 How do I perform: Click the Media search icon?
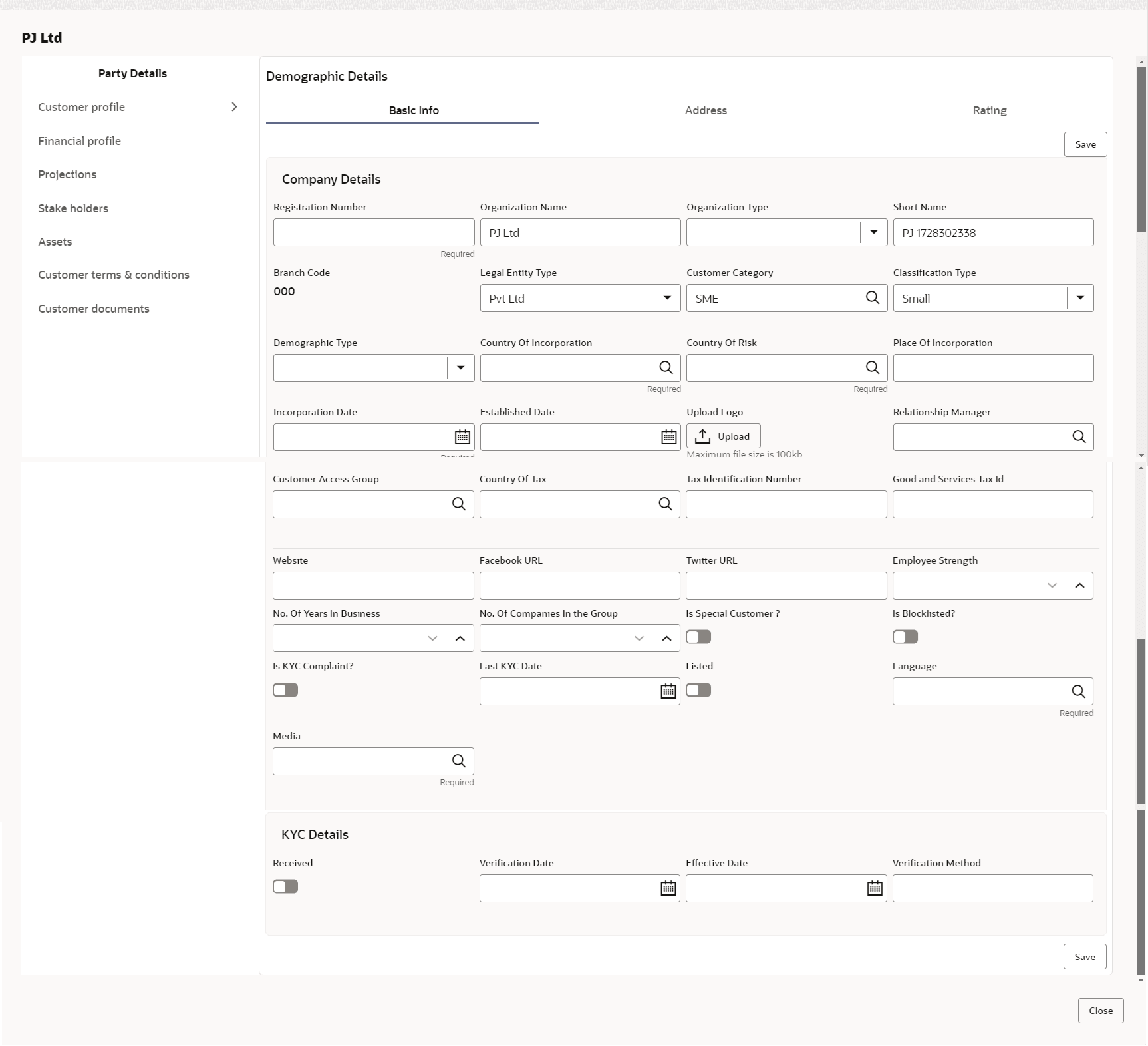[459, 761]
